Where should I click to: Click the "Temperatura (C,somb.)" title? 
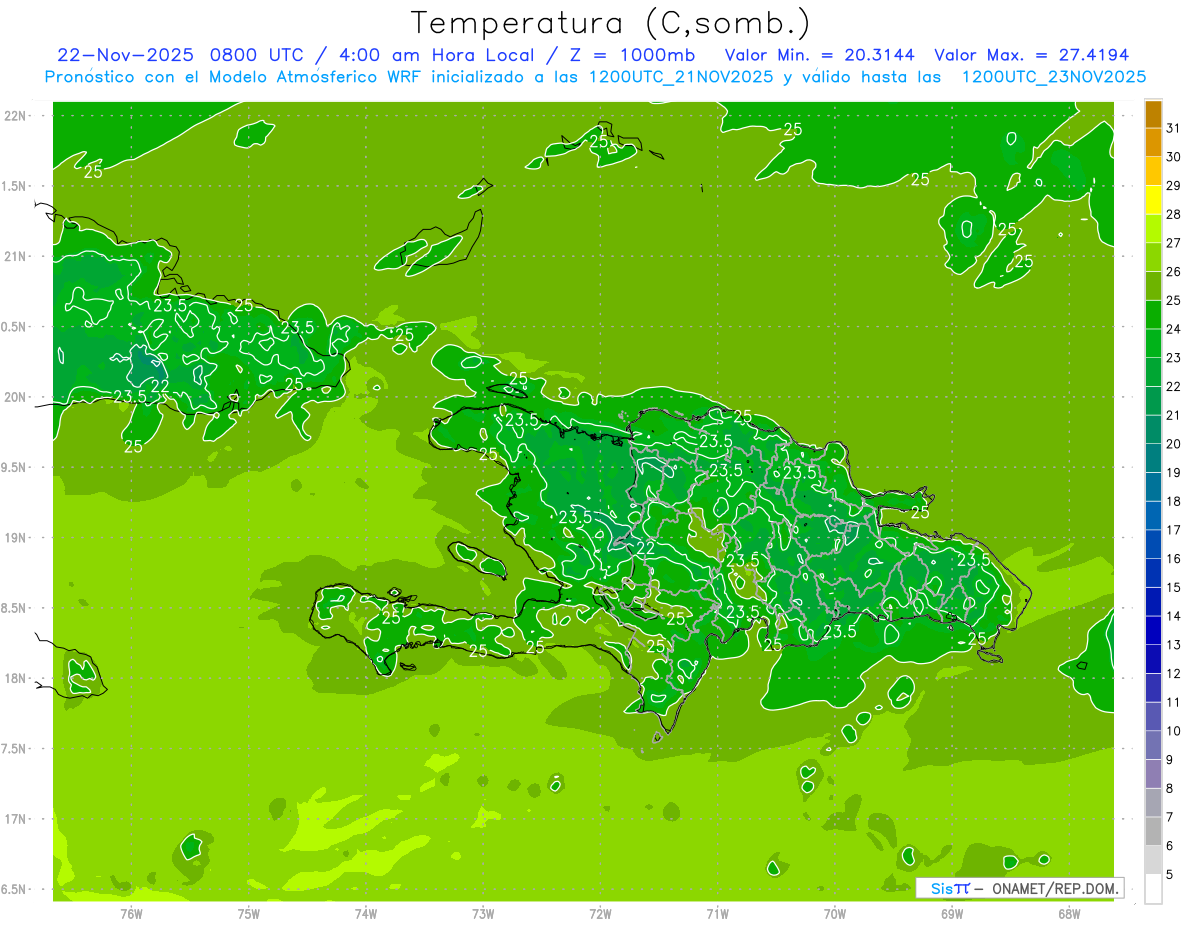coord(611,22)
